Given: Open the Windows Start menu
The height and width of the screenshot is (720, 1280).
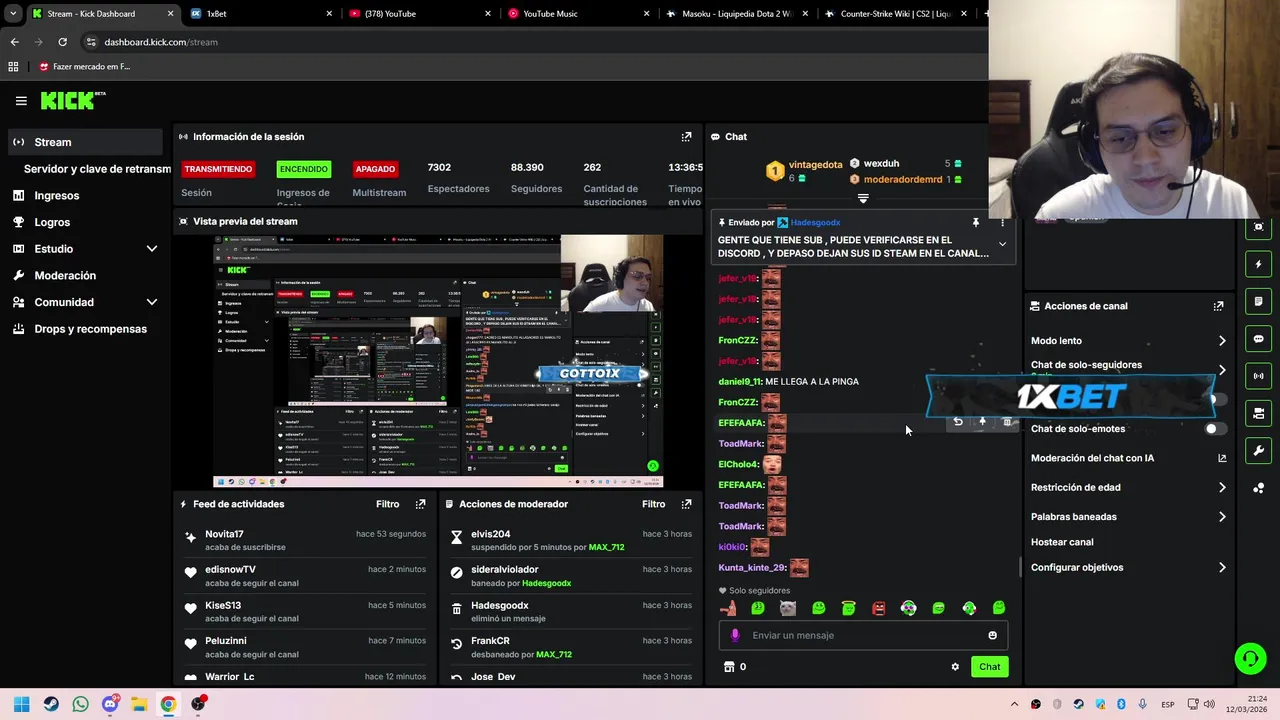Looking at the screenshot, I should tap(21, 704).
